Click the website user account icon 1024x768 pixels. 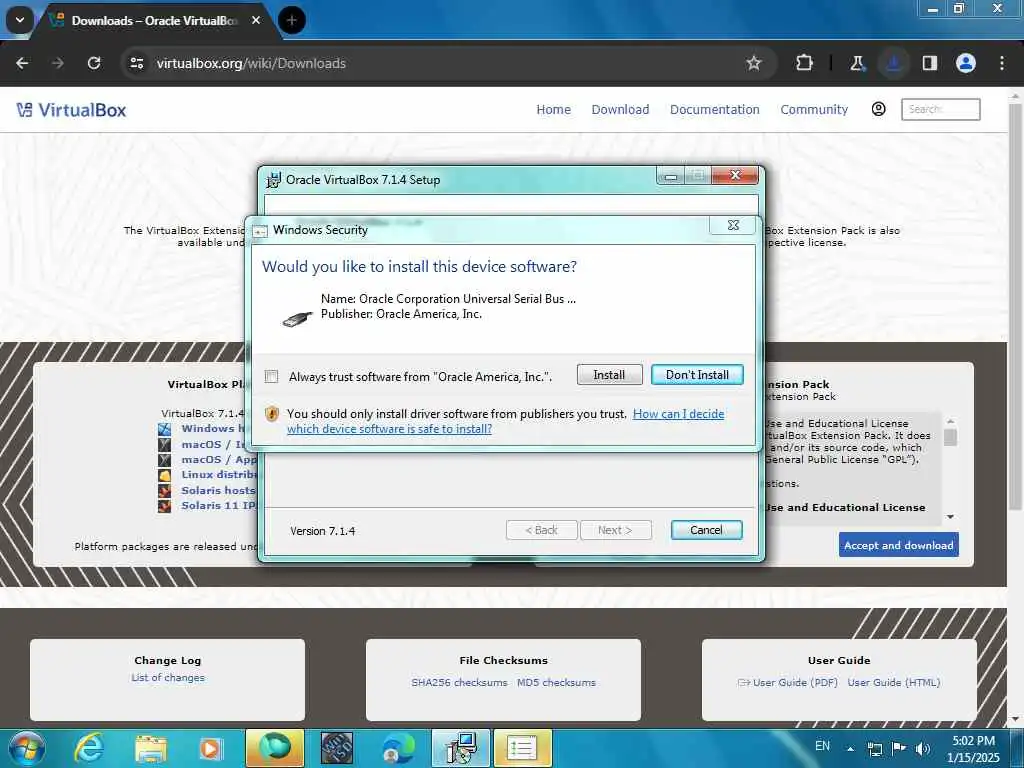coord(878,109)
